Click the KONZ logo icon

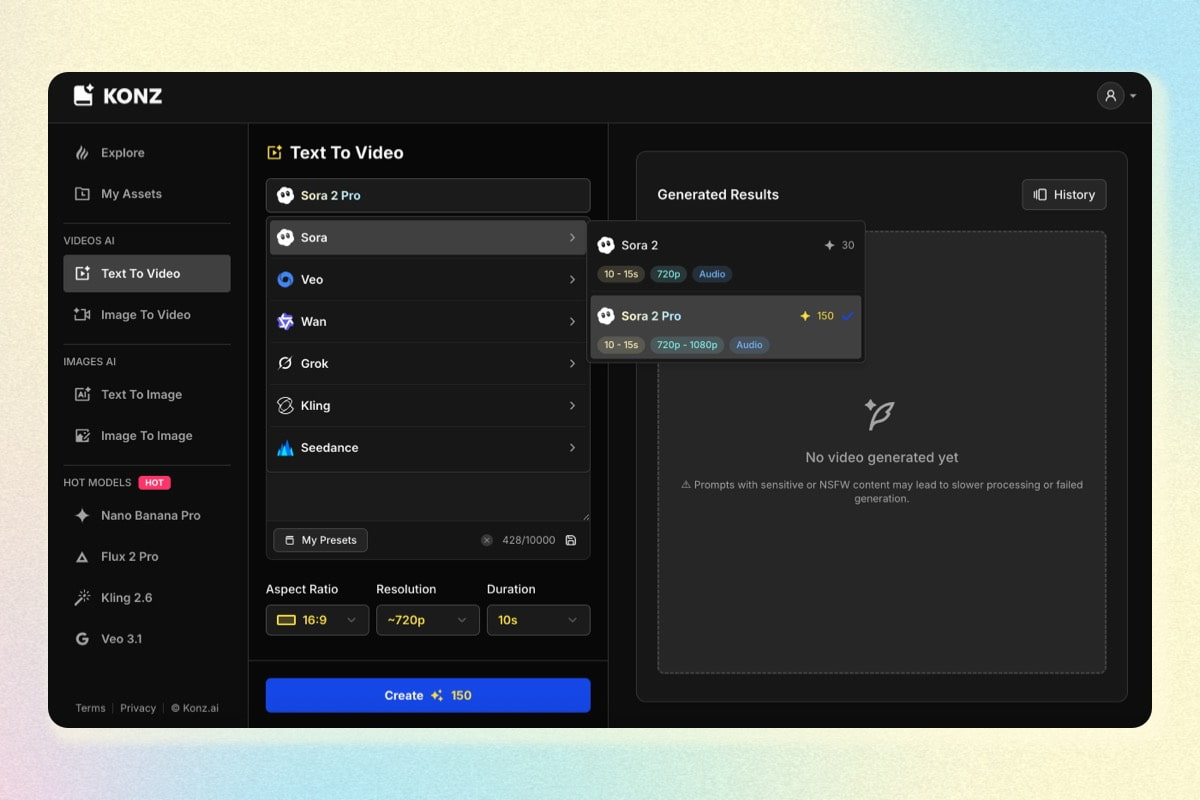[83, 96]
